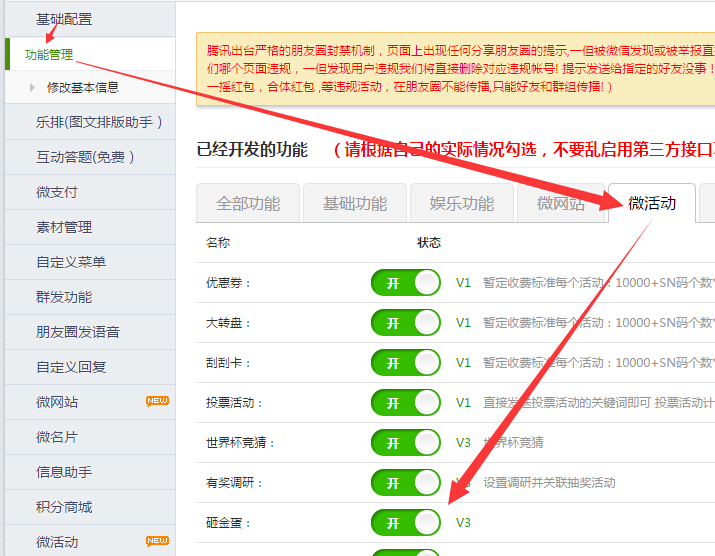Viewport: 715px width, 556px height.
Task: Open the 功能管理 sidebar item
Action: pyautogui.click(x=49, y=54)
